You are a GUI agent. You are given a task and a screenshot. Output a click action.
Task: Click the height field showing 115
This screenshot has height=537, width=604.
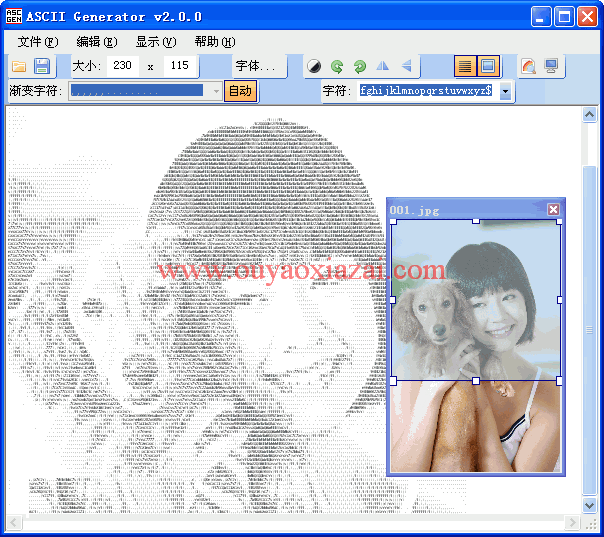pos(180,65)
